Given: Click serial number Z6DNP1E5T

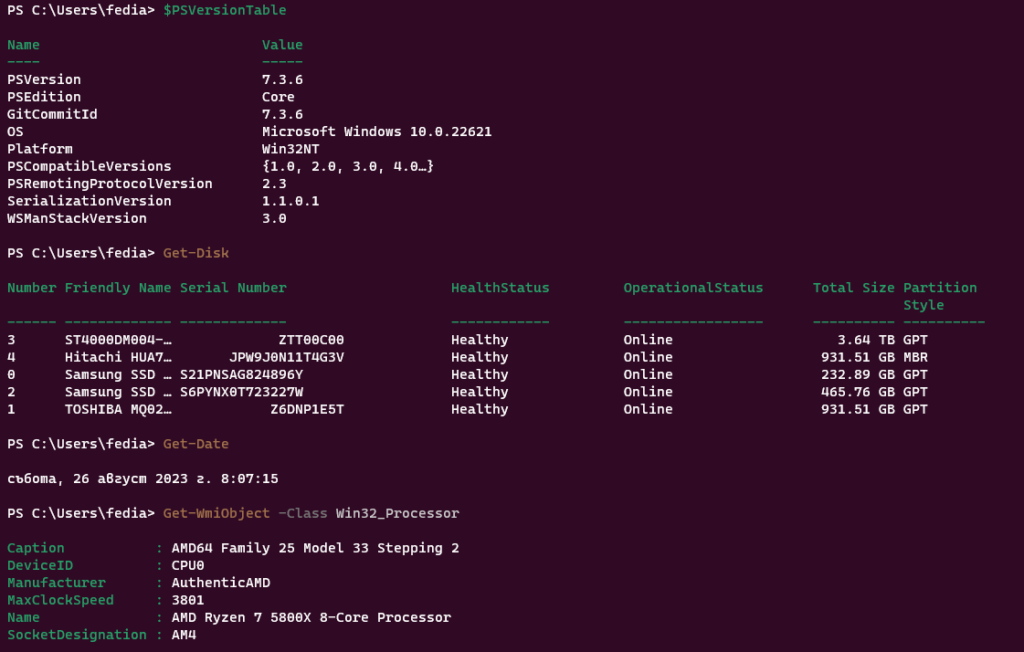Looking at the screenshot, I should 307,409.
